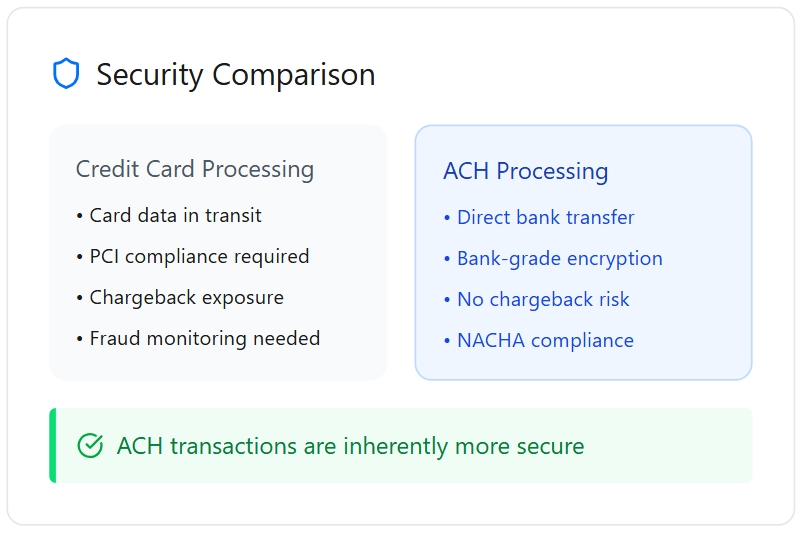
Task: Click the green accent bar on the banner
Action: (53, 446)
